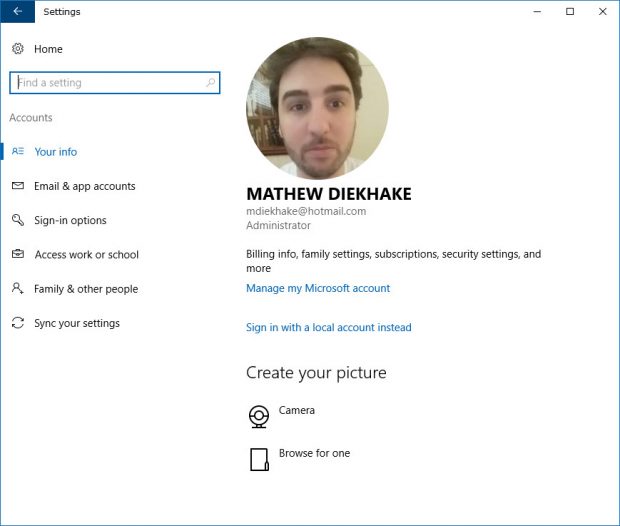Image resolution: width=620 pixels, height=526 pixels.
Task: Select Sign-in options in the sidebar
Action: click(x=70, y=220)
